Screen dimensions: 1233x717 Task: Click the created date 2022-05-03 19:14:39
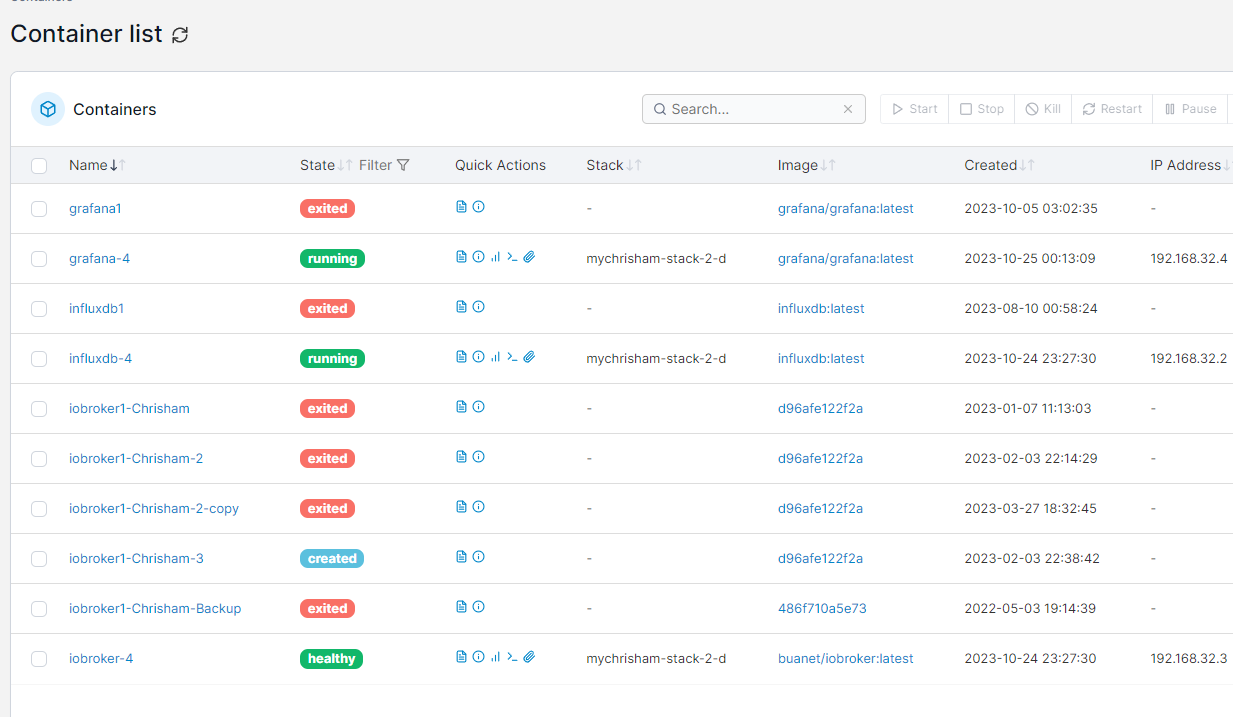1030,609
